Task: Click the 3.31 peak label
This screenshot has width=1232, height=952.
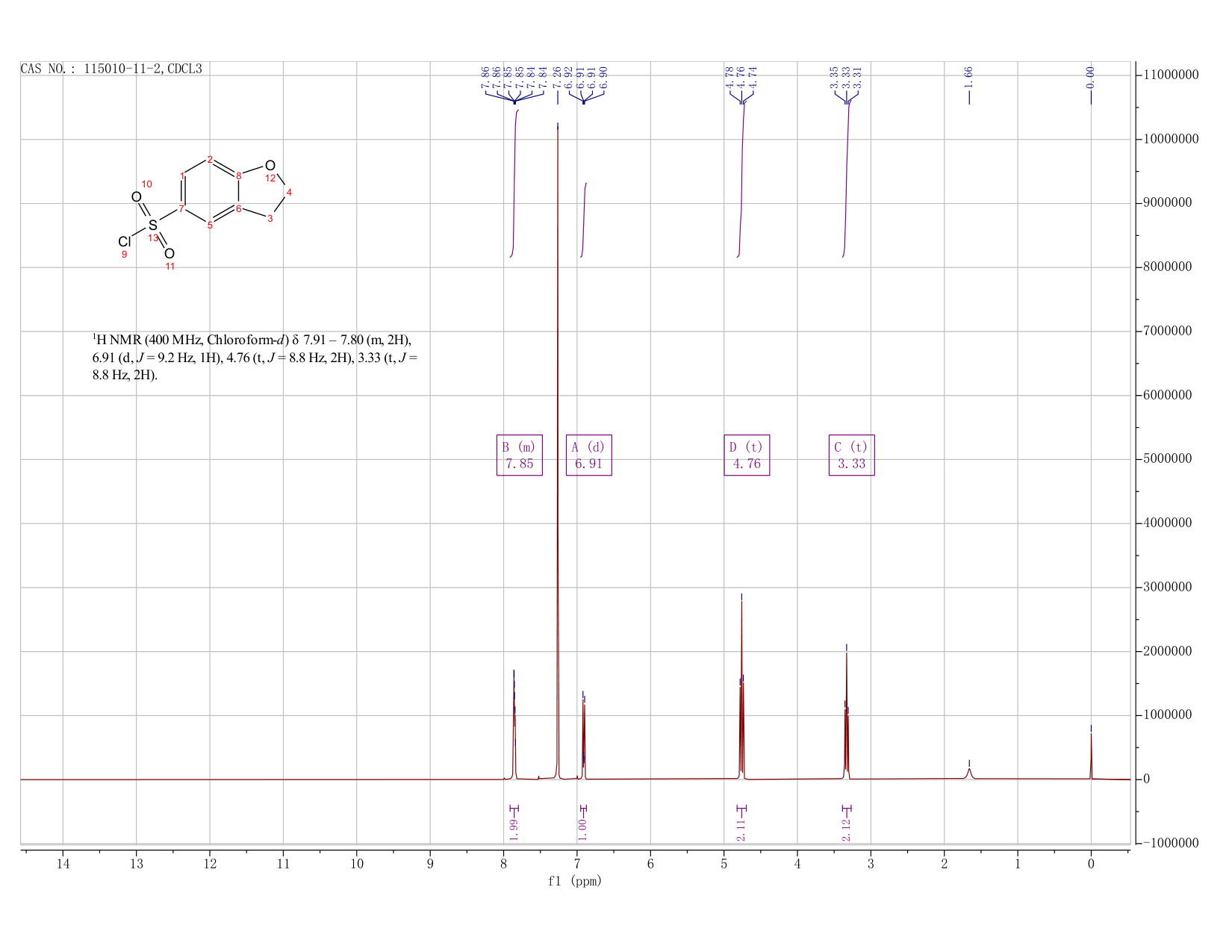Action: (859, 76)
